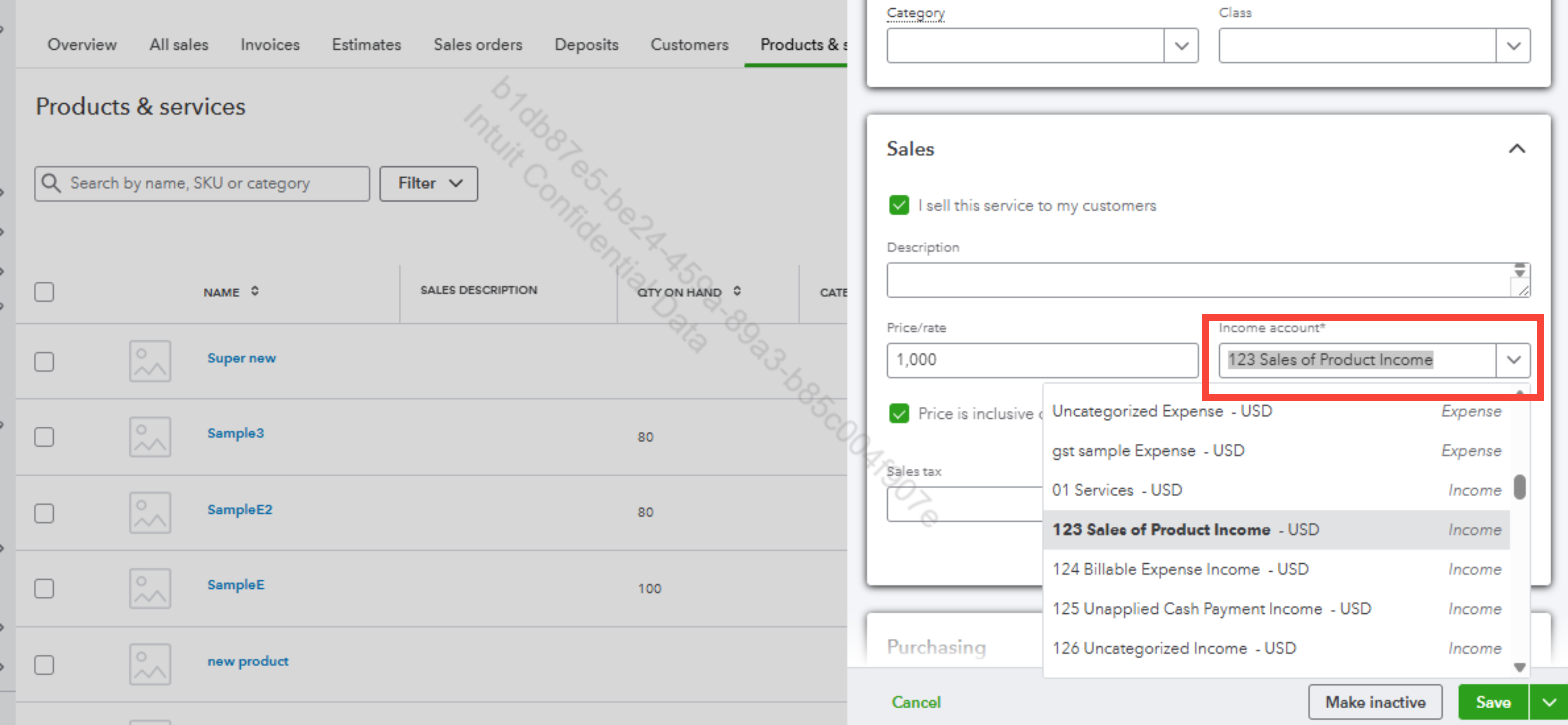Open the Customers tab
Viewport: 1568px width, 725px height.
[x=689, y=45]
